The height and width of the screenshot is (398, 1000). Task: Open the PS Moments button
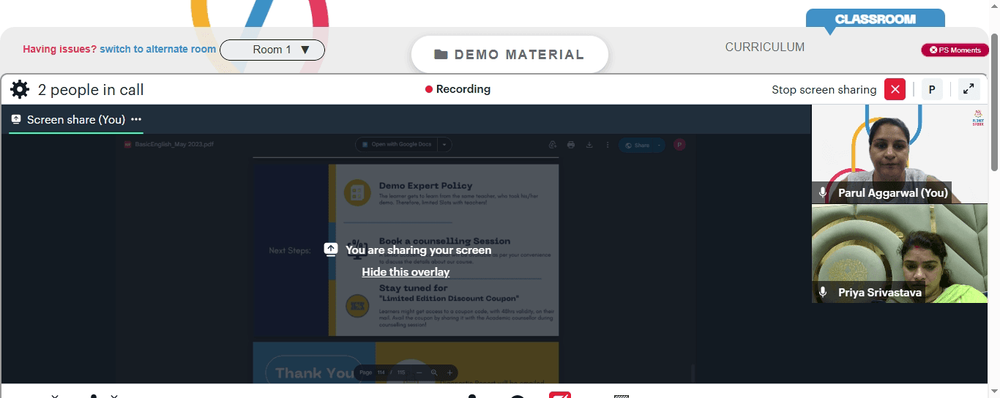point(955,50)
